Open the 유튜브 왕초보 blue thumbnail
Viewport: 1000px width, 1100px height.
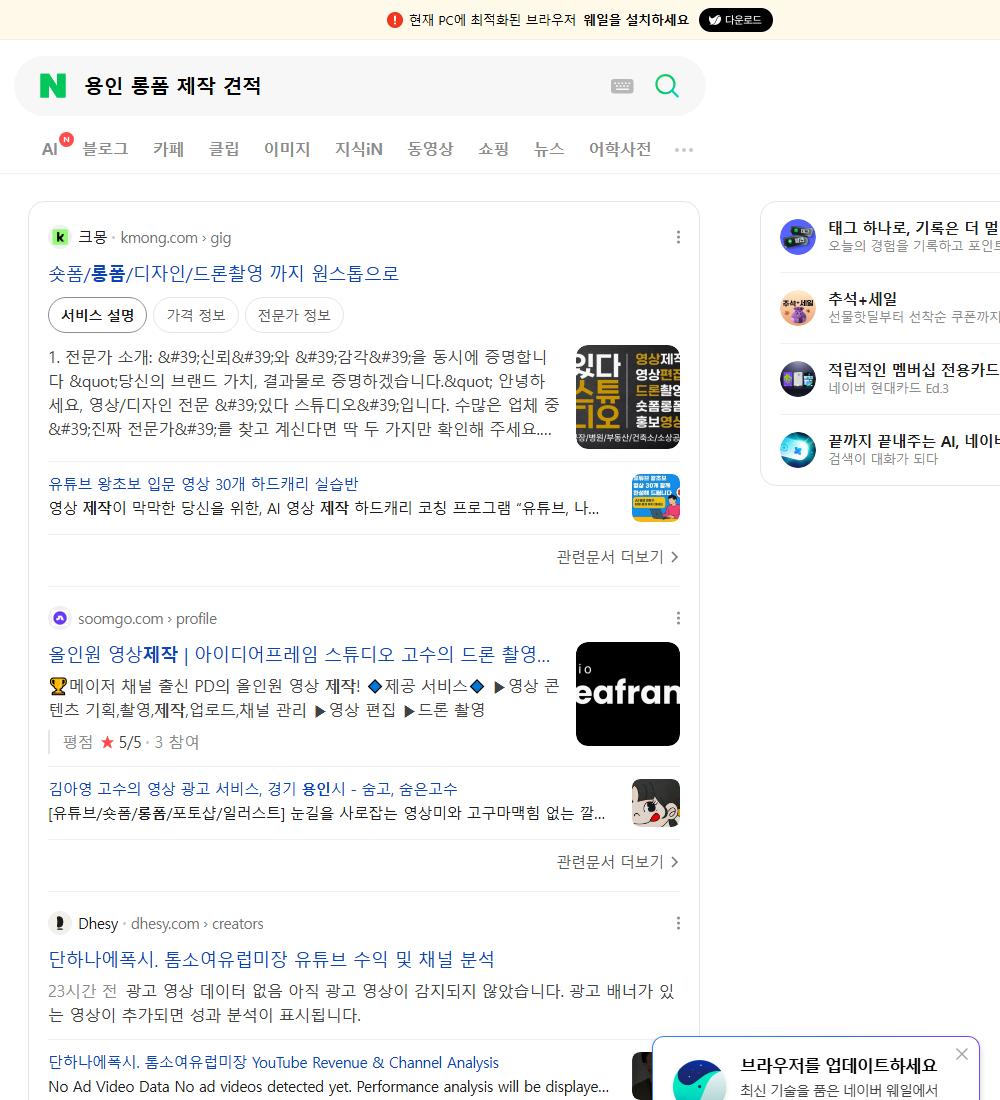[x=655, y=498]
